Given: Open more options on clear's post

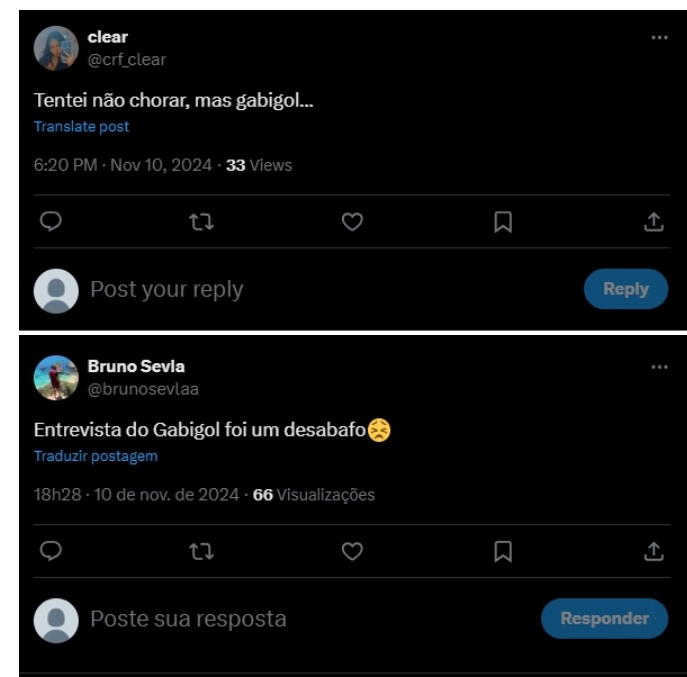Looking at the screenshot, I should click(659, 38).
